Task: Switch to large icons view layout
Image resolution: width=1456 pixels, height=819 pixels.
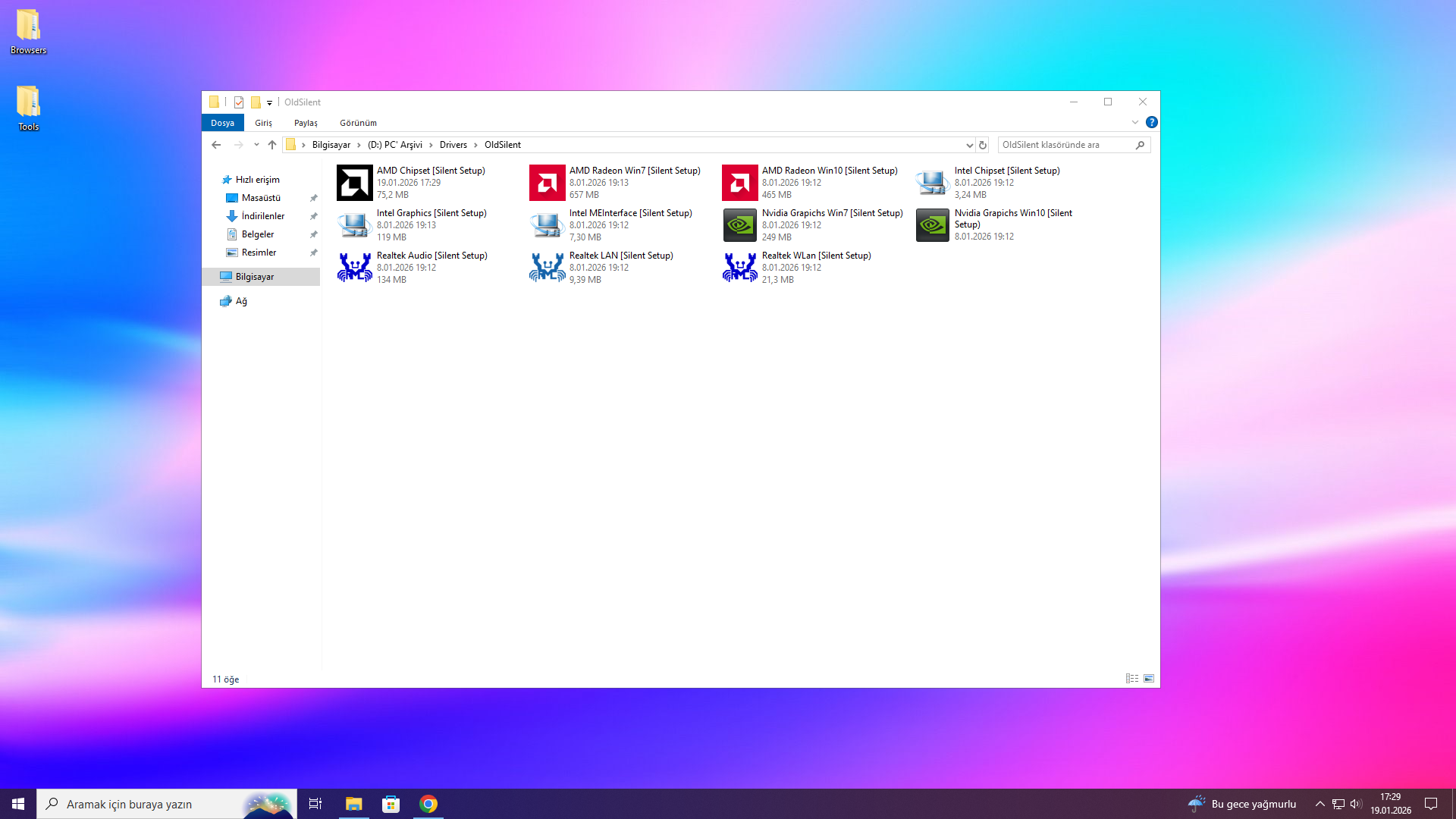Action: 1149,679
